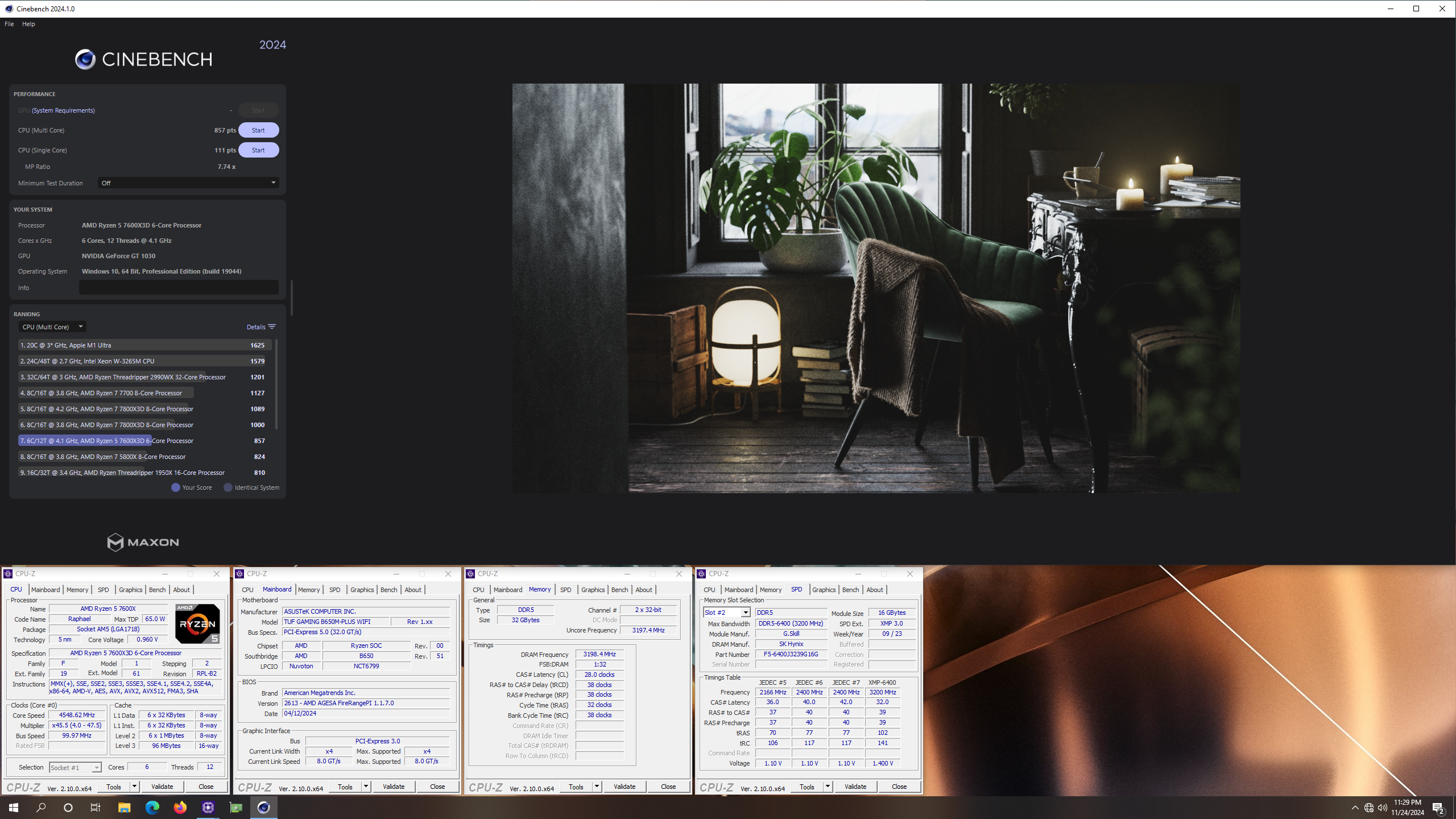Click the green folder app taskbar icon
This screenshot has width=1456, height=819.
tap(235, 808)
